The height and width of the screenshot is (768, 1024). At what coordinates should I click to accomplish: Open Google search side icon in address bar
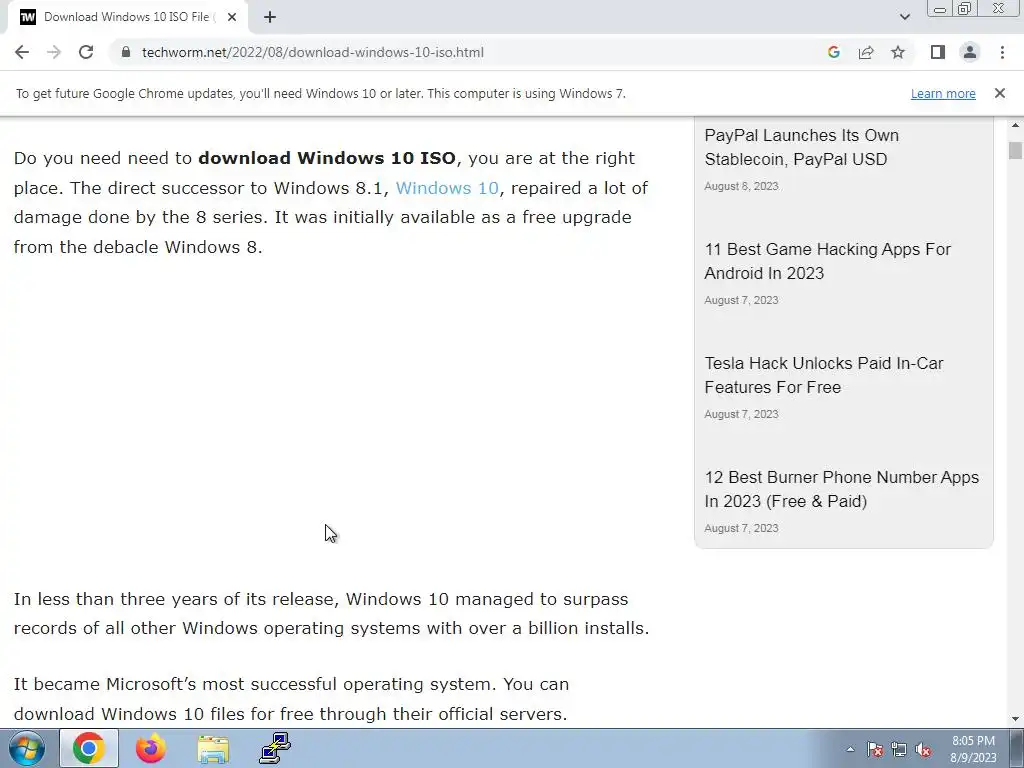click(833, 52)
